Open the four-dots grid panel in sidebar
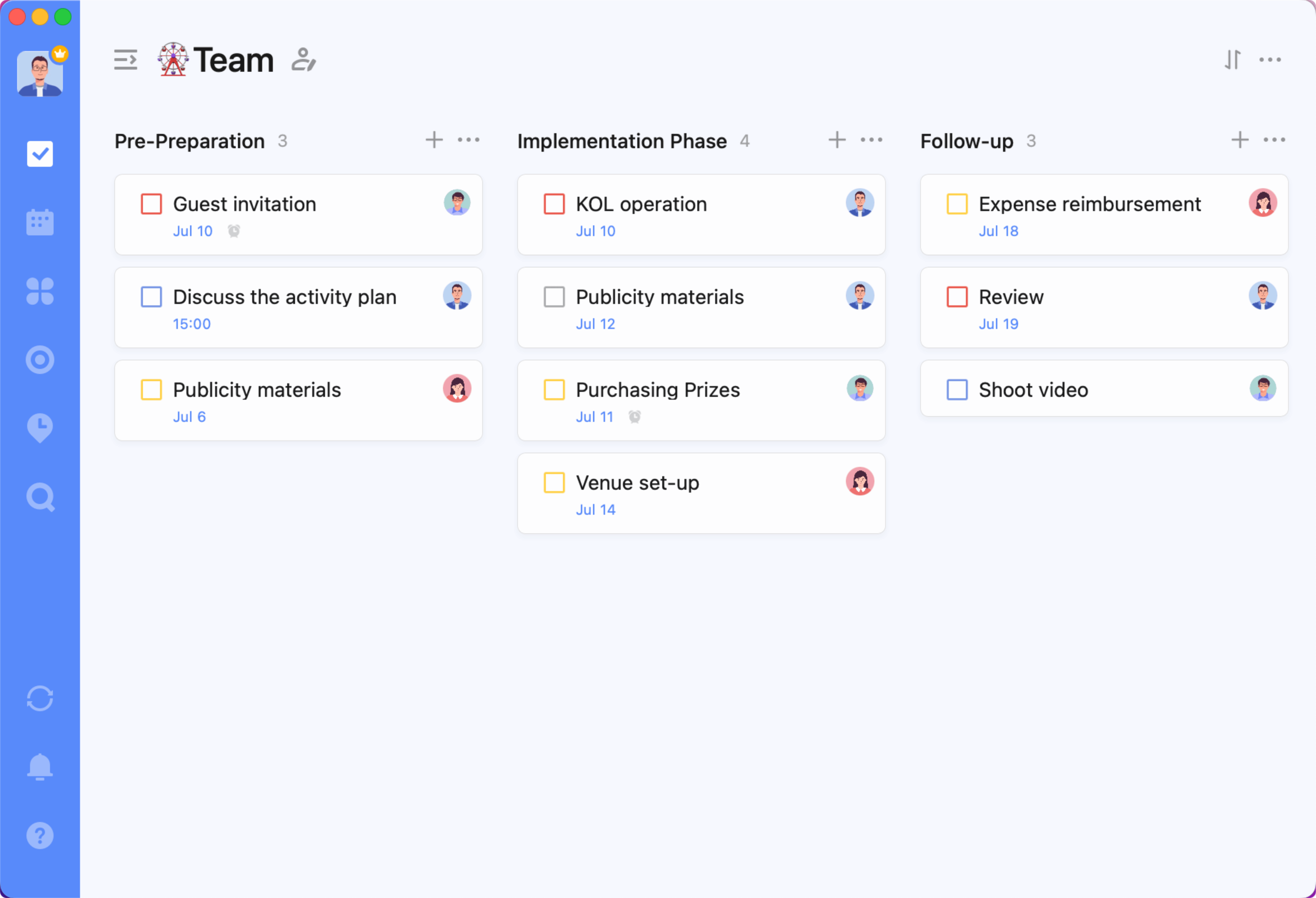Screen dimensions: 1316x898 click(40, 291)
